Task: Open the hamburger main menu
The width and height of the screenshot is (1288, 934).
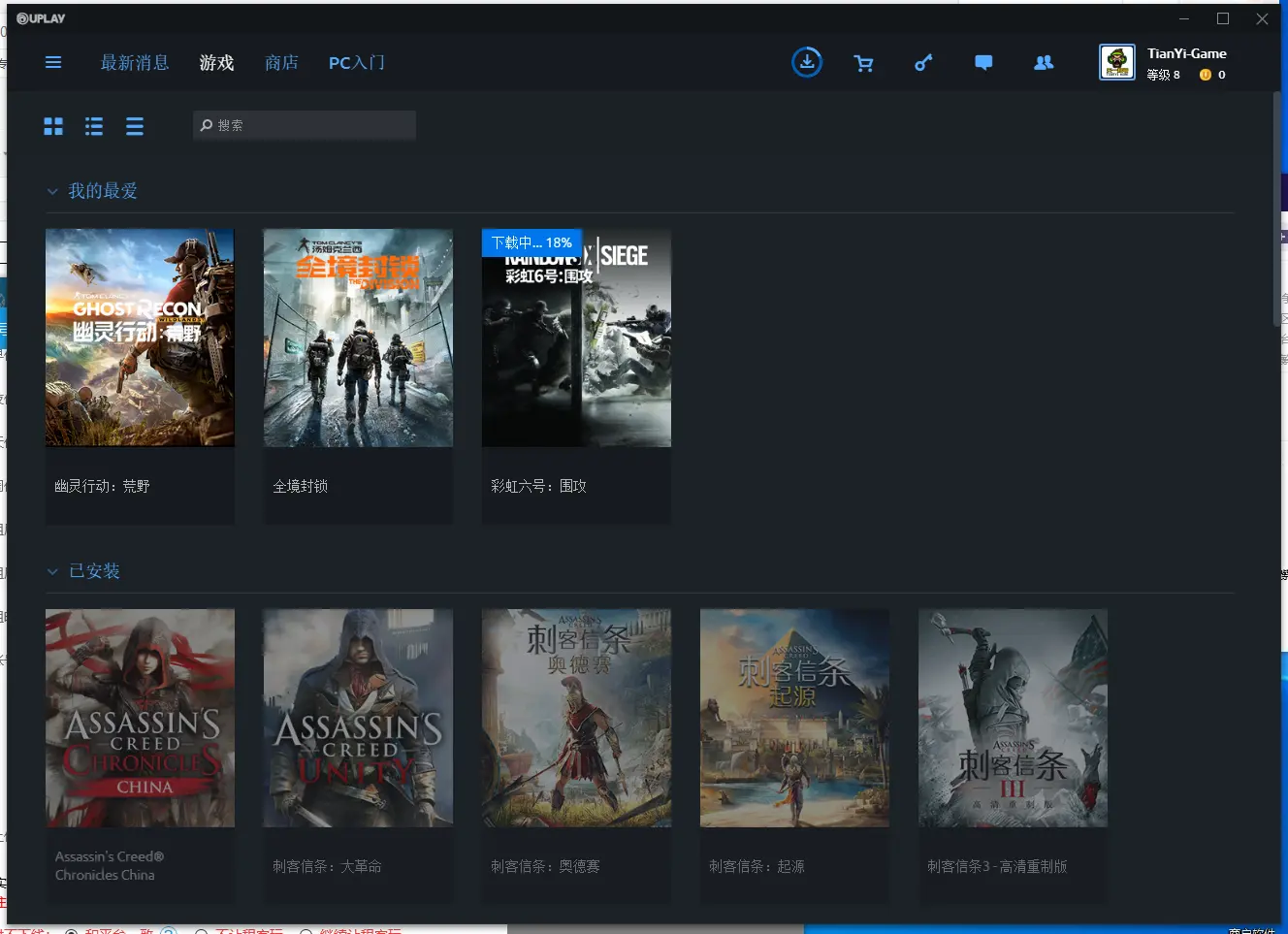Action: [x=53, y=62]
